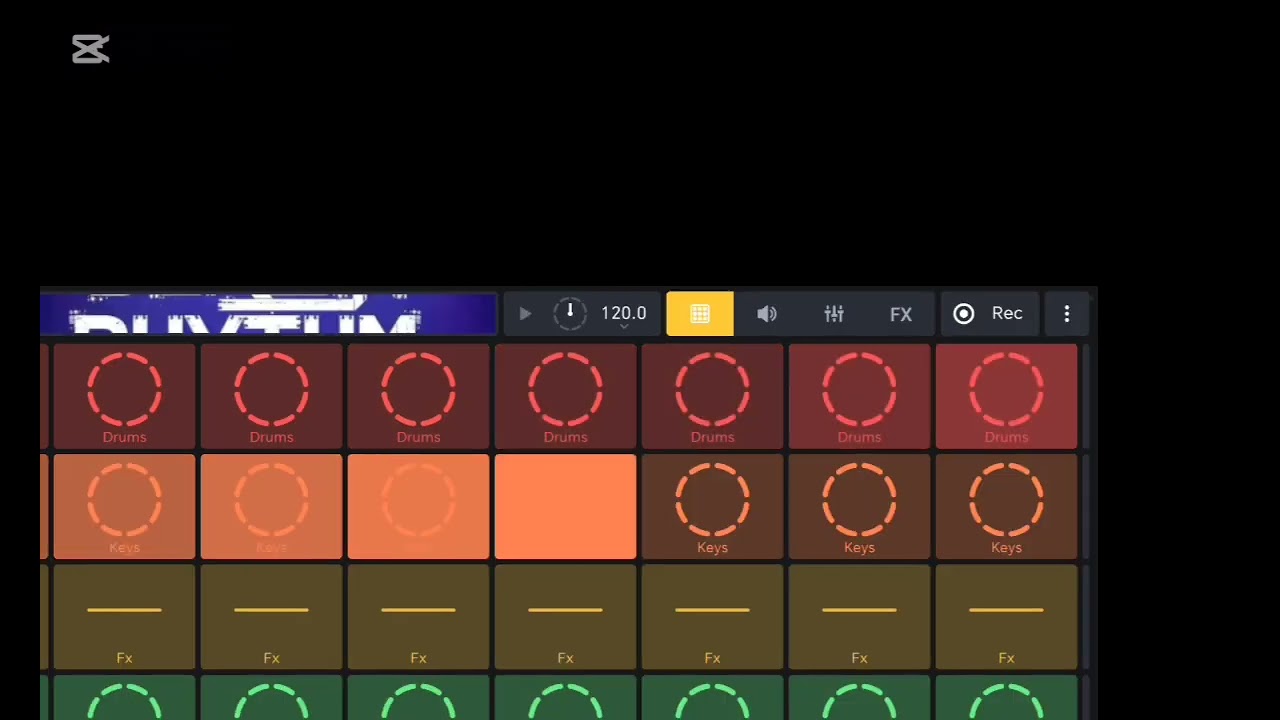1280x720 pixels.
Task: Click the speaker volume icon
Action: coord(767,314)
